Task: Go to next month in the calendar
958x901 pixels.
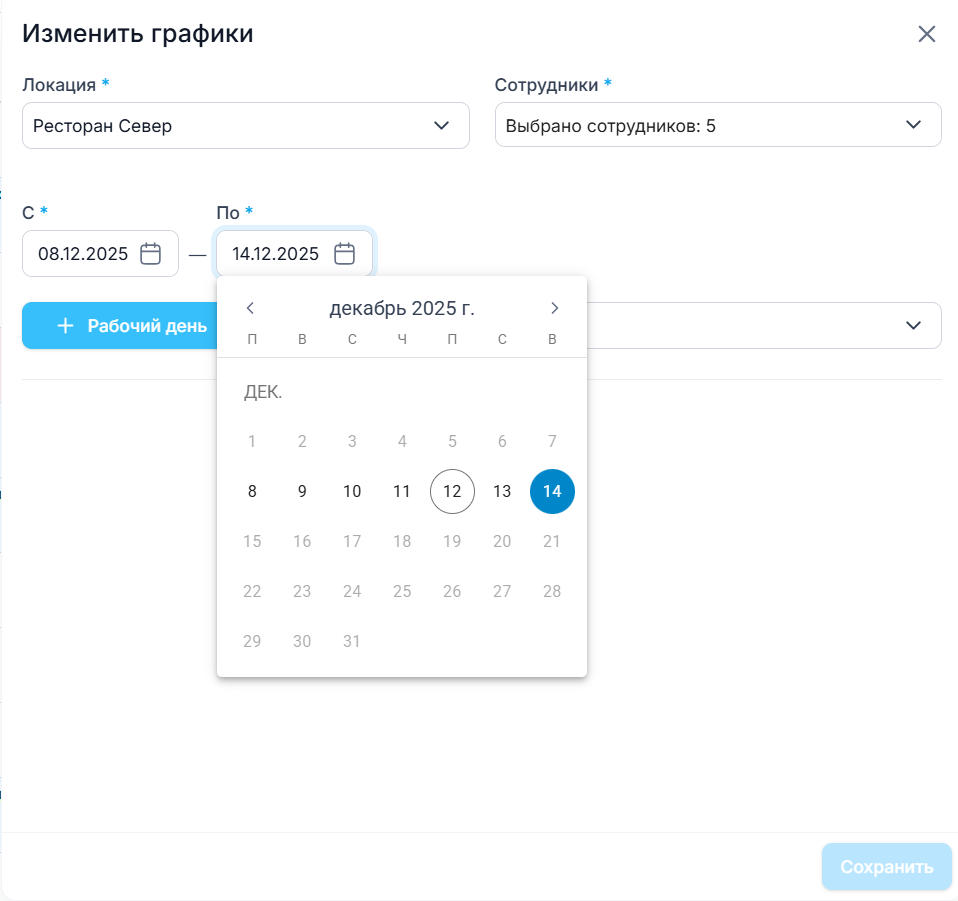Action: 555,308
